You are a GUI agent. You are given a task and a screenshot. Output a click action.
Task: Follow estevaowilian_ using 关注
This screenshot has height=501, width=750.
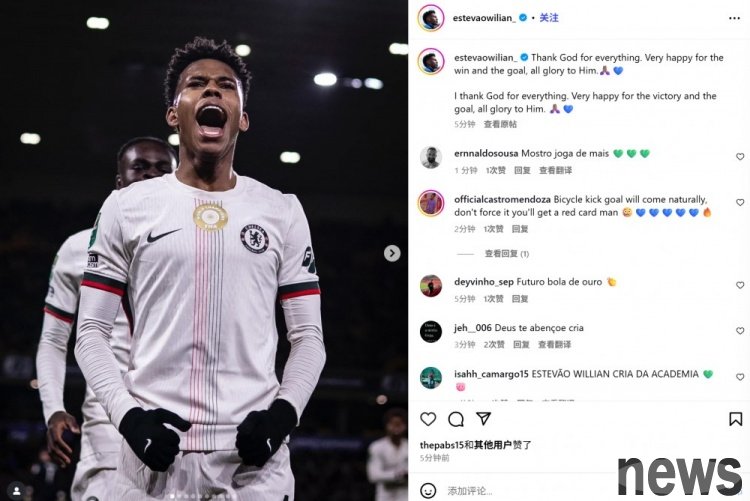(549, 18)
